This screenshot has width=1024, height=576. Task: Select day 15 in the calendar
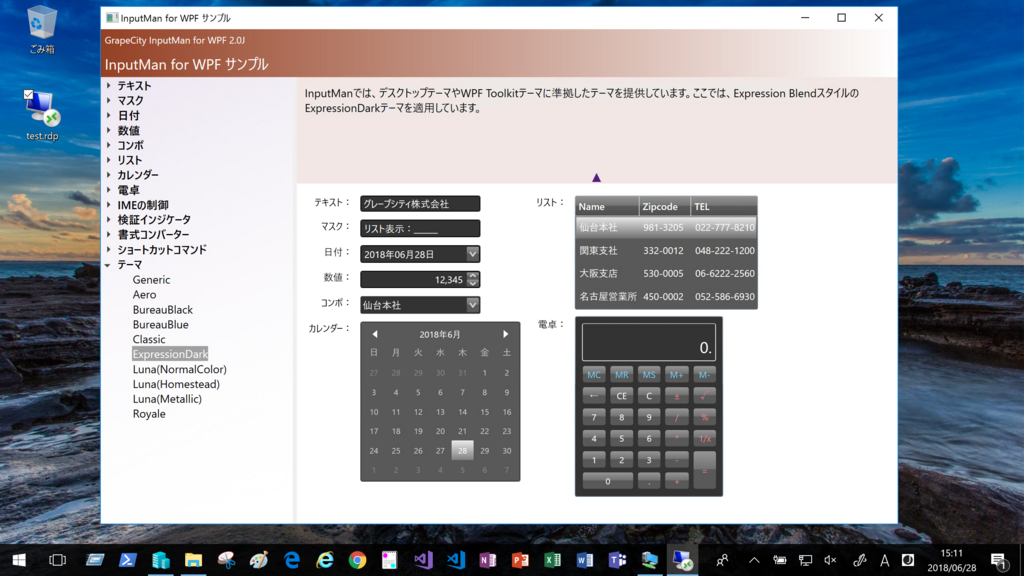[x=485, y=412]
